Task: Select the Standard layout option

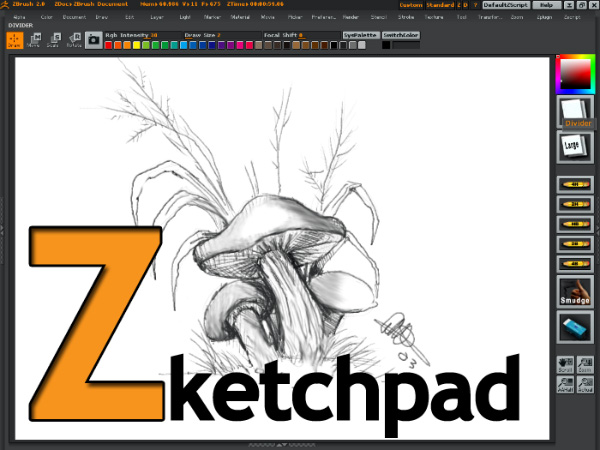Action: [440, 5]
